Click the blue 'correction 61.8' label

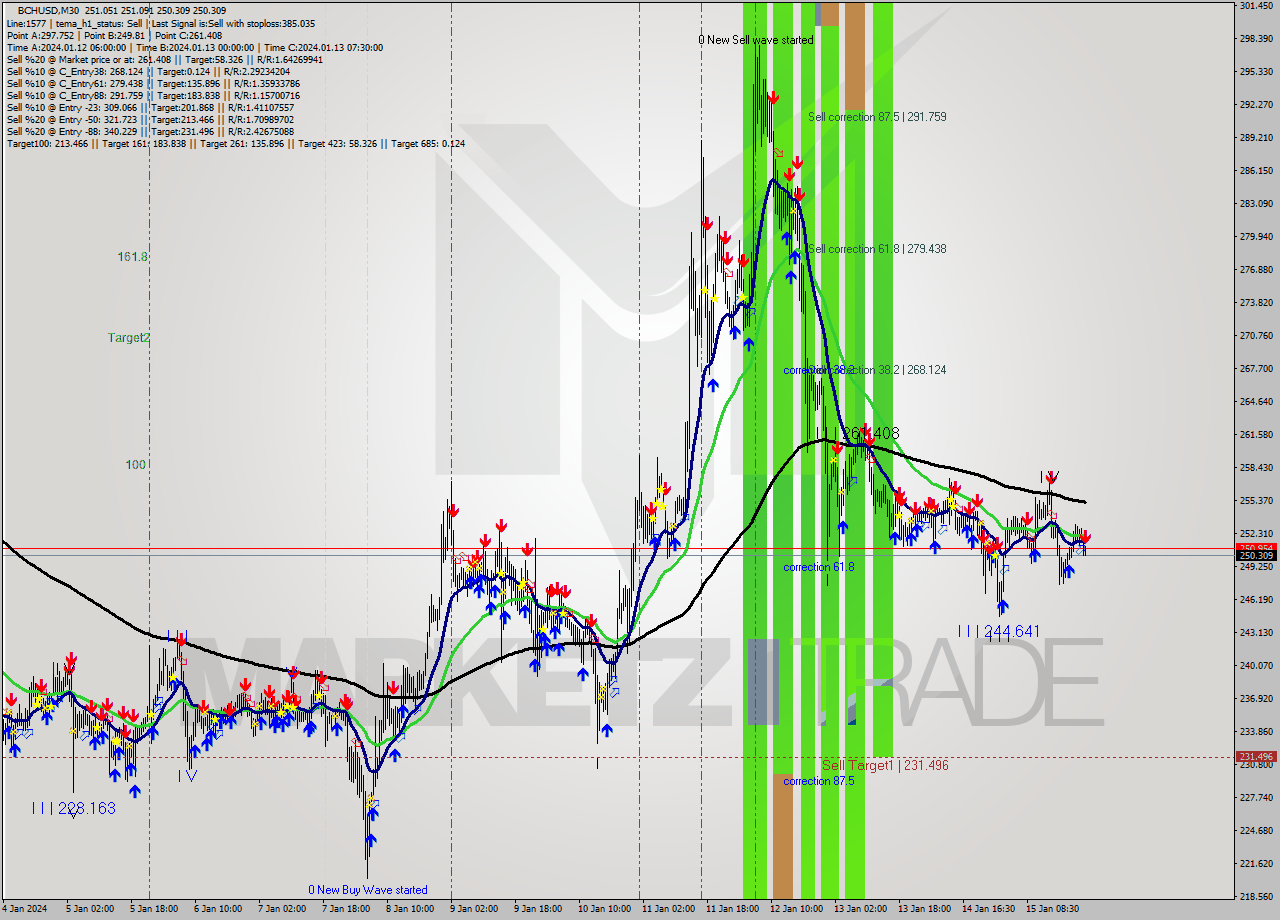(x=819, y=567)
